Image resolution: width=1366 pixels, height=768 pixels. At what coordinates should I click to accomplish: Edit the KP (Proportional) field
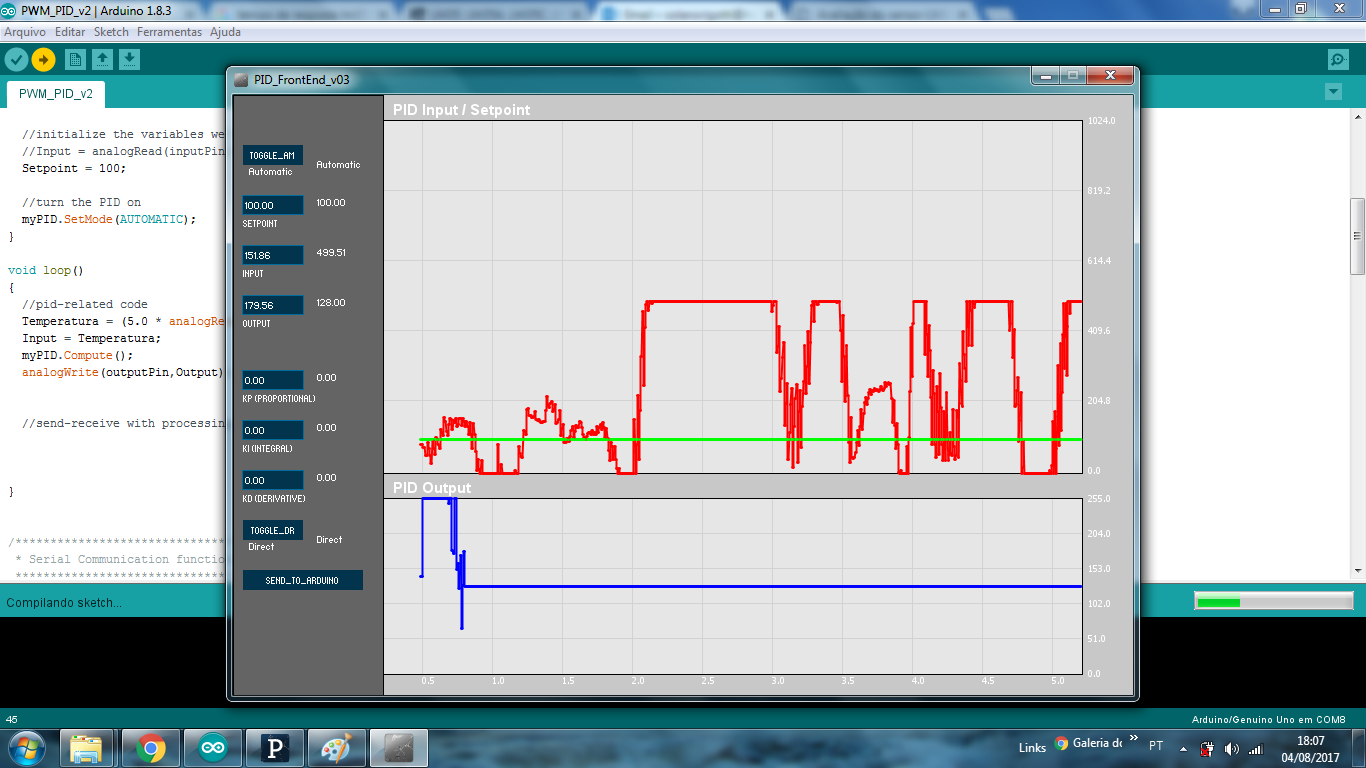click(273, 380)
